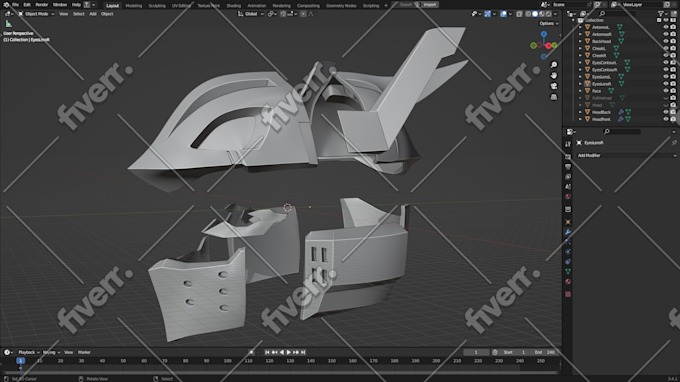Open the Physics properties tab

568,252
